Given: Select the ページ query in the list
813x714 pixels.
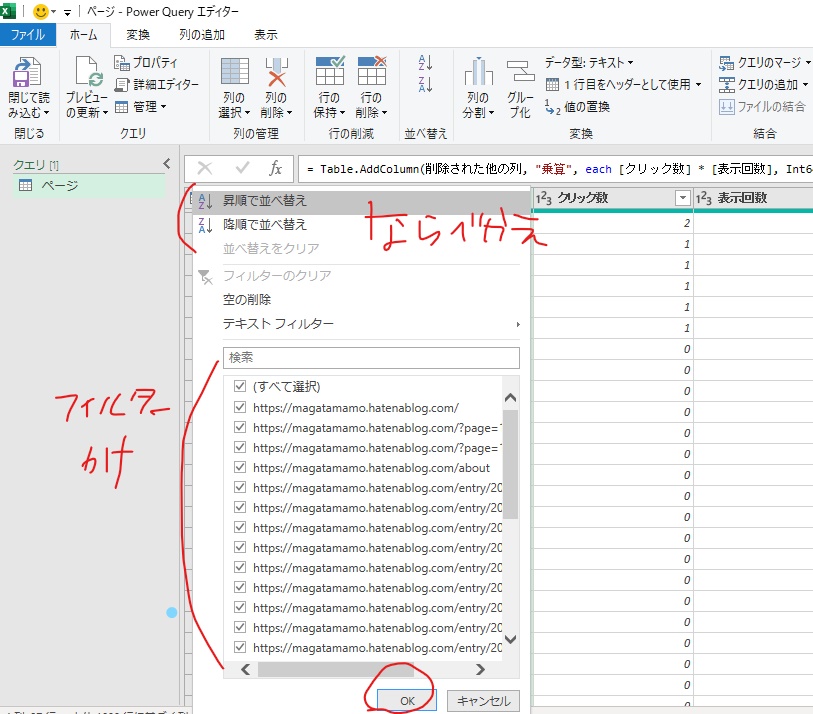Looking at the screenshot, I should pos(89,185).
